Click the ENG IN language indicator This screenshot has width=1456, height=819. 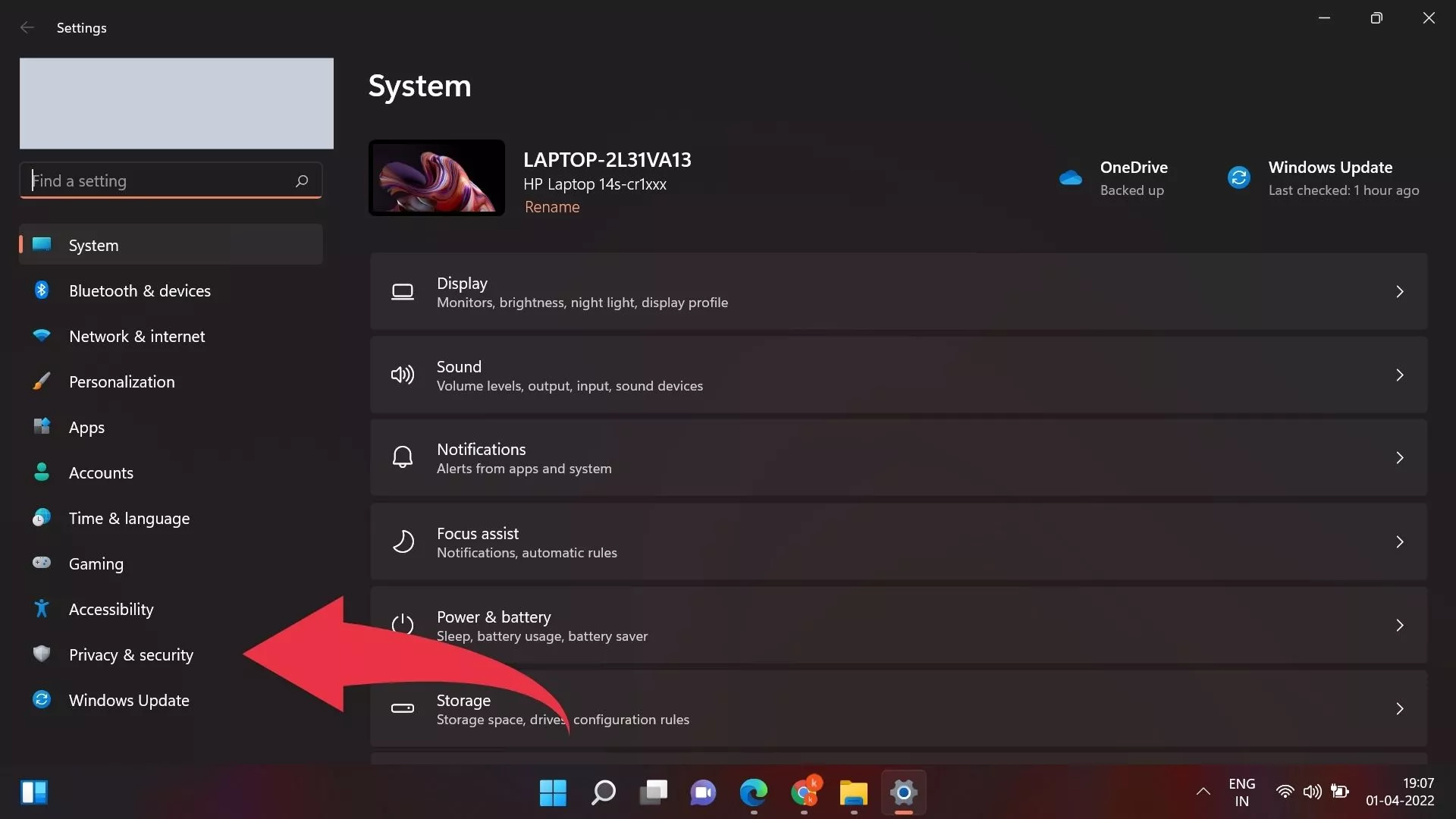pos(1242,792)
